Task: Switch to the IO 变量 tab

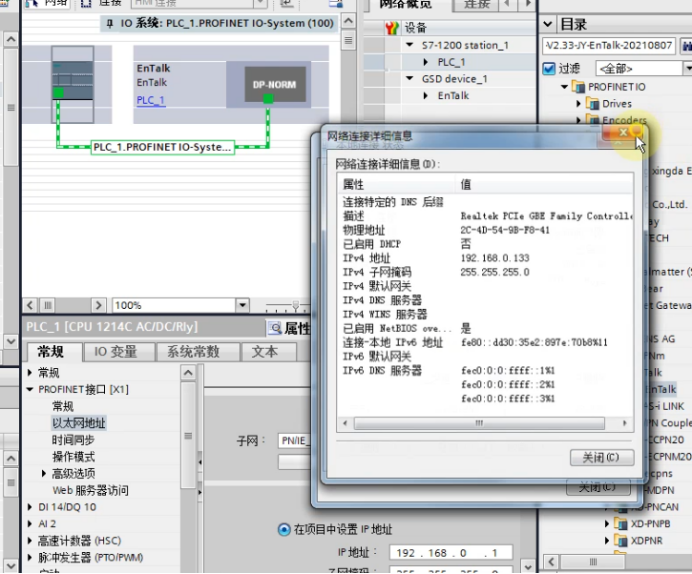Action: [116, 352]
